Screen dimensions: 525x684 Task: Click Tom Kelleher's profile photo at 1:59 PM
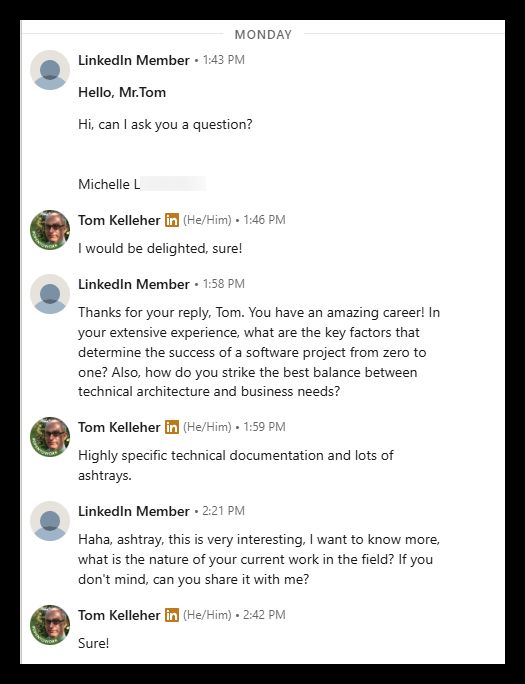pyautogui.click(x=50, y=437)
